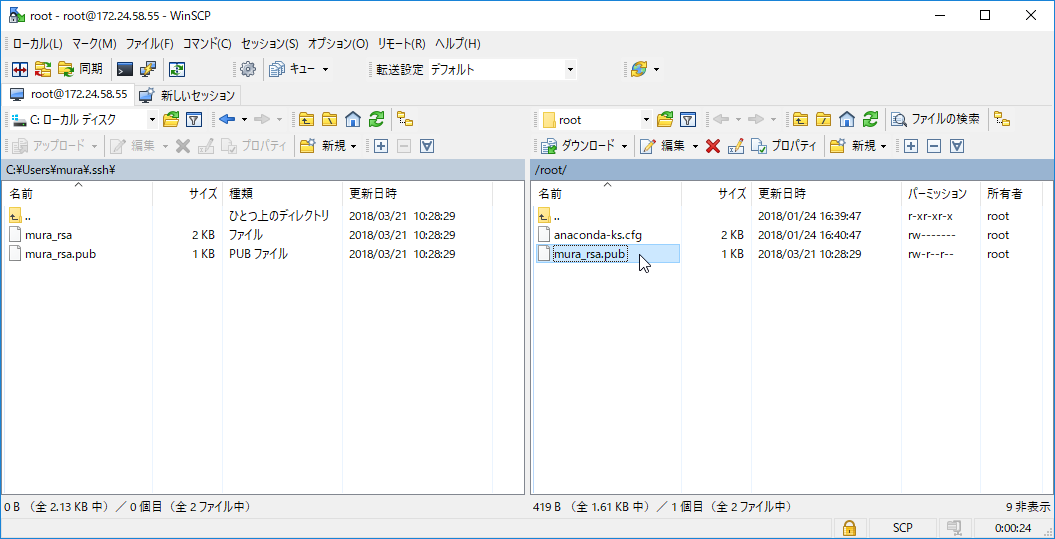Select local file mura_rsa
The height and width of the screenshot is (539, 1055).
[x=48, y=235]
